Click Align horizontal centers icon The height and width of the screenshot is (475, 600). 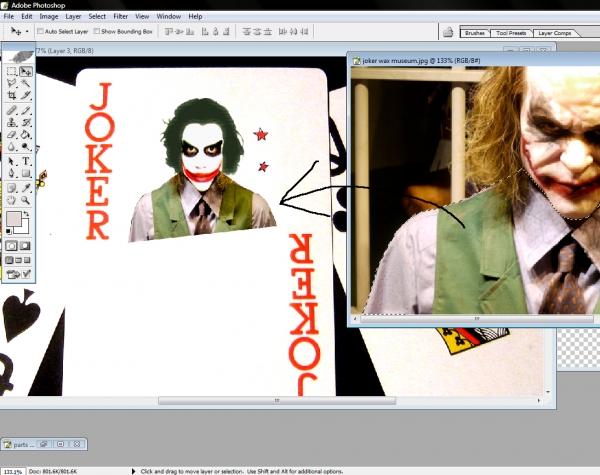click(x=216, y=32)
